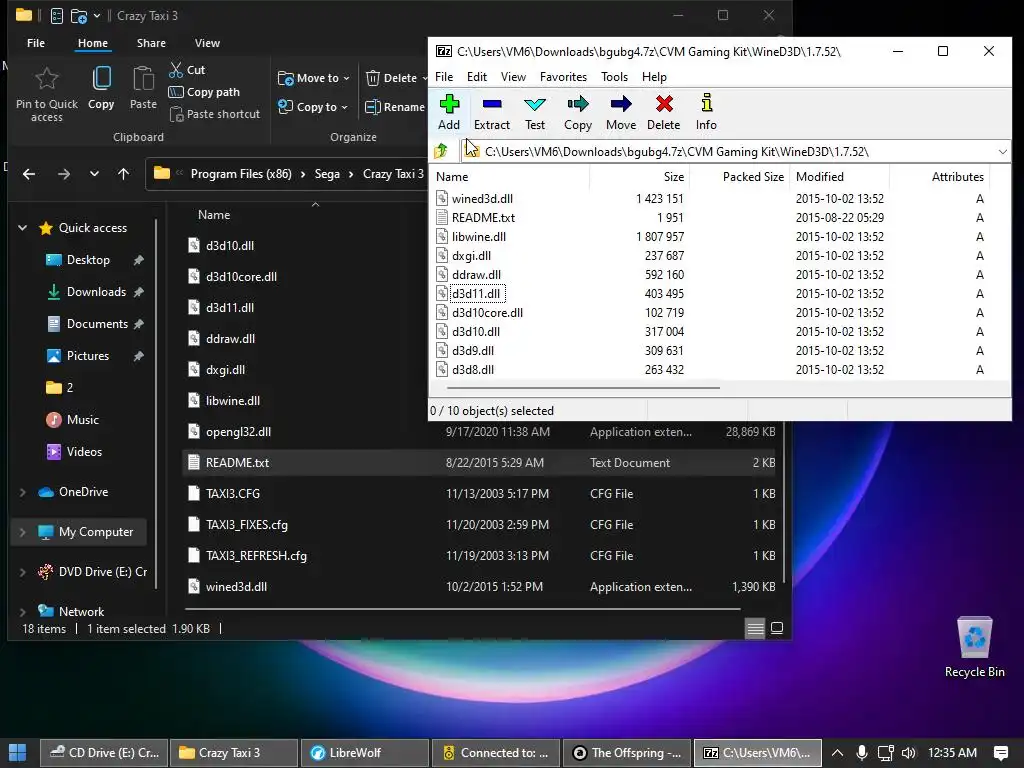Open 7-Zip Info dialog
Screen dimensions: 1024x768
[706, 112]
